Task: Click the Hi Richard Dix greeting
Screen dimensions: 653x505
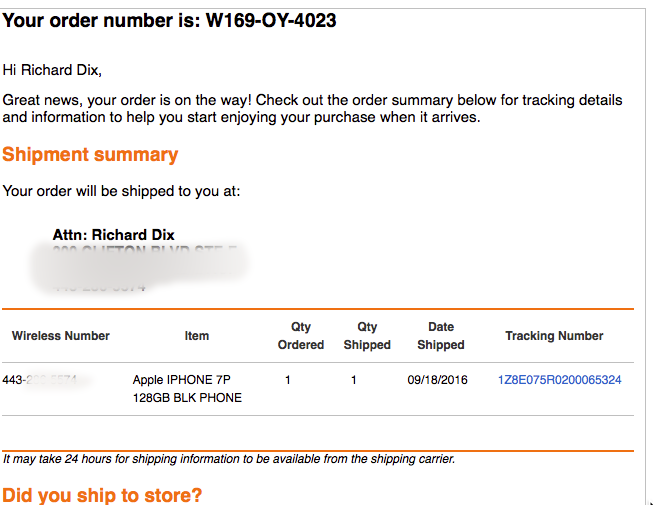Action: pyautogui.click(x=52, y=70)
